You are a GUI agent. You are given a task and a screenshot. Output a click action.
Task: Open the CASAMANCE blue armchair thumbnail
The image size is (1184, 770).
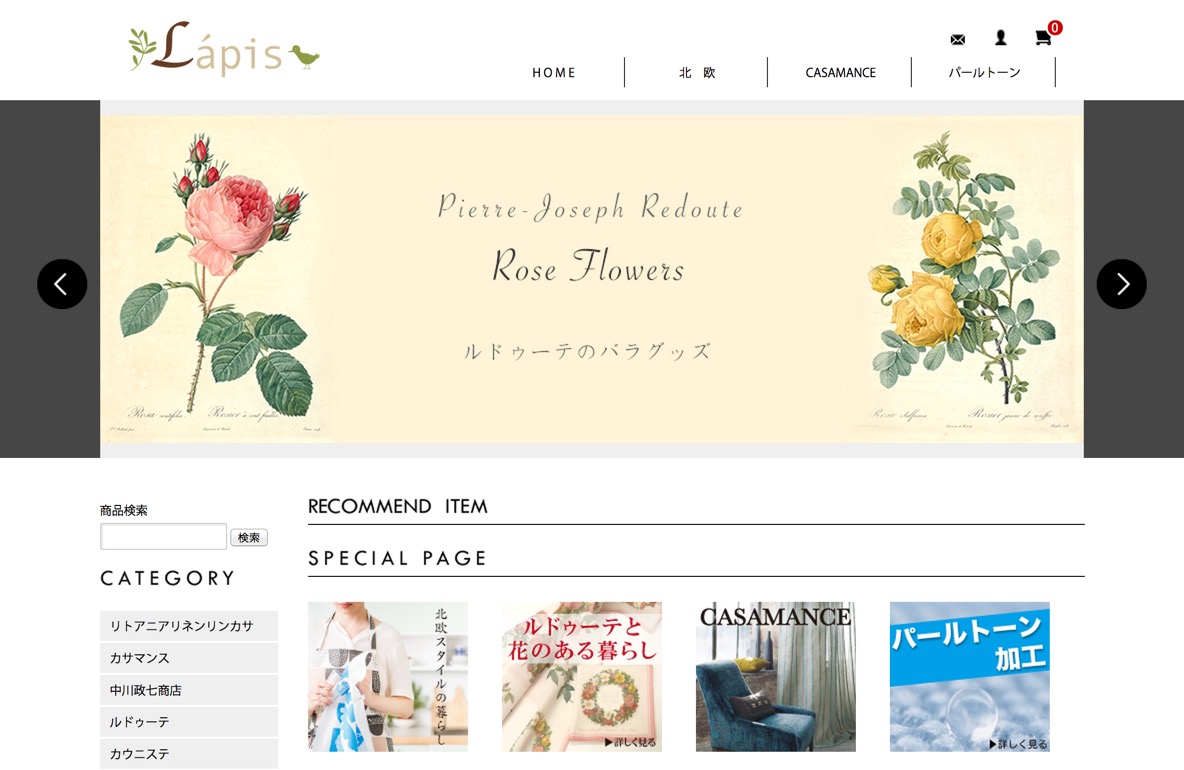(775, 676)
